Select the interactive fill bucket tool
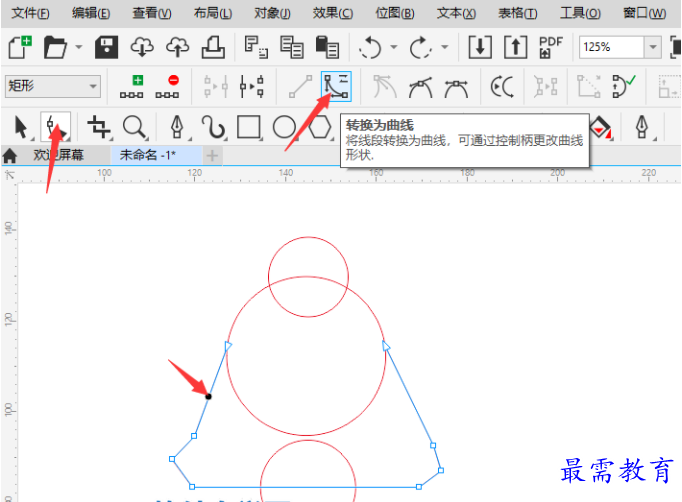This screenshot has height=502, width=682. (x=601, y=128)
